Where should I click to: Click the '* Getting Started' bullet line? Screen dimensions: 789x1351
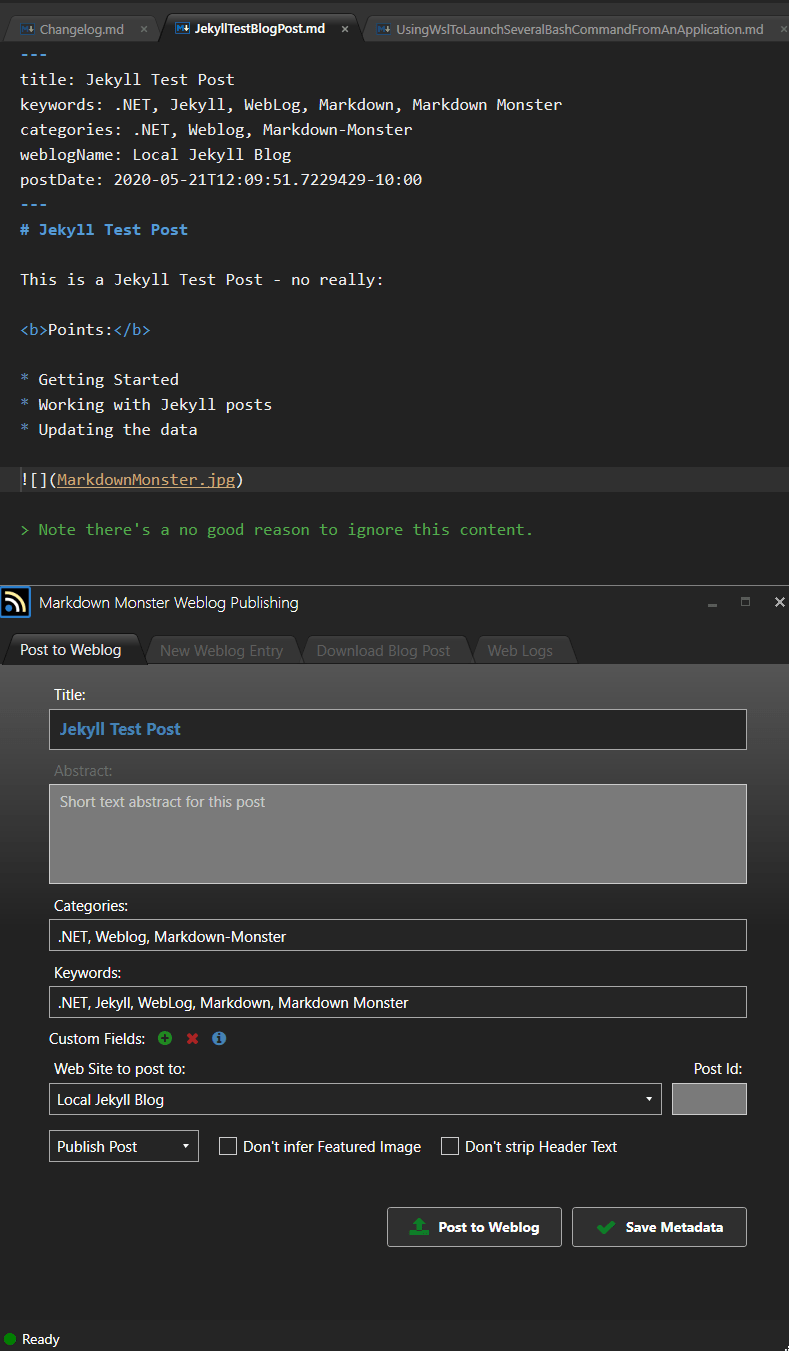tap(99, 379)
